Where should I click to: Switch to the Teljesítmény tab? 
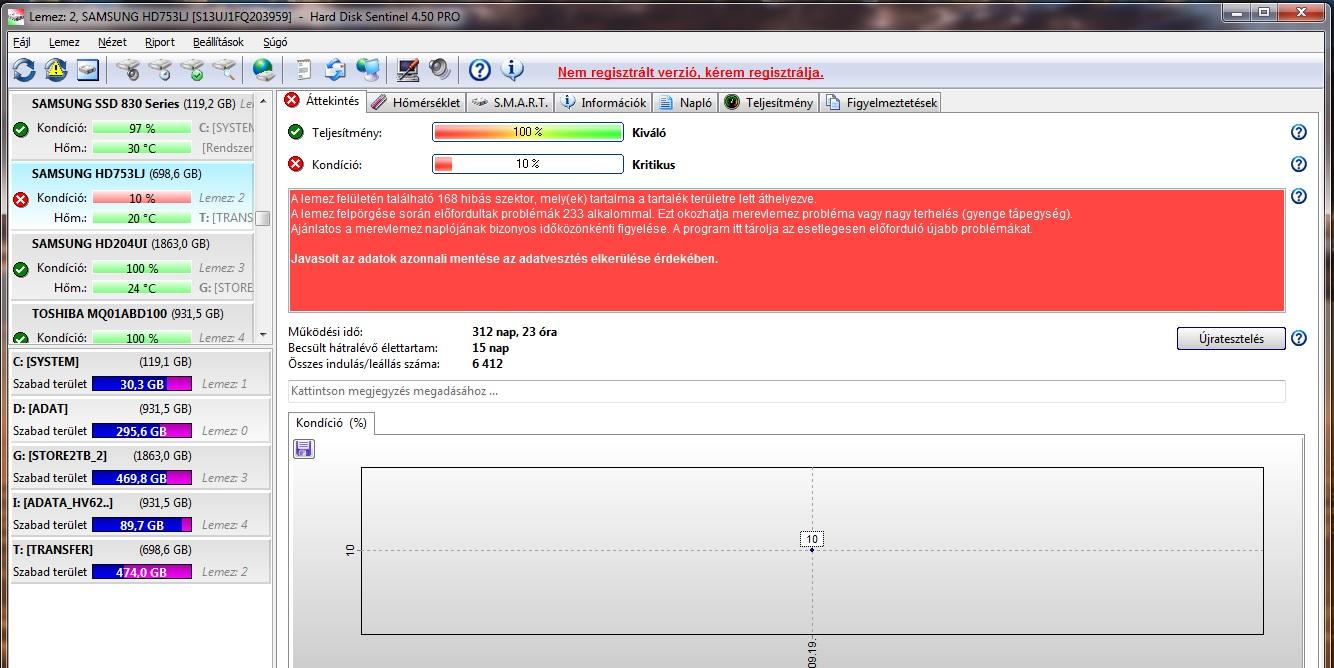coord(769,102)
